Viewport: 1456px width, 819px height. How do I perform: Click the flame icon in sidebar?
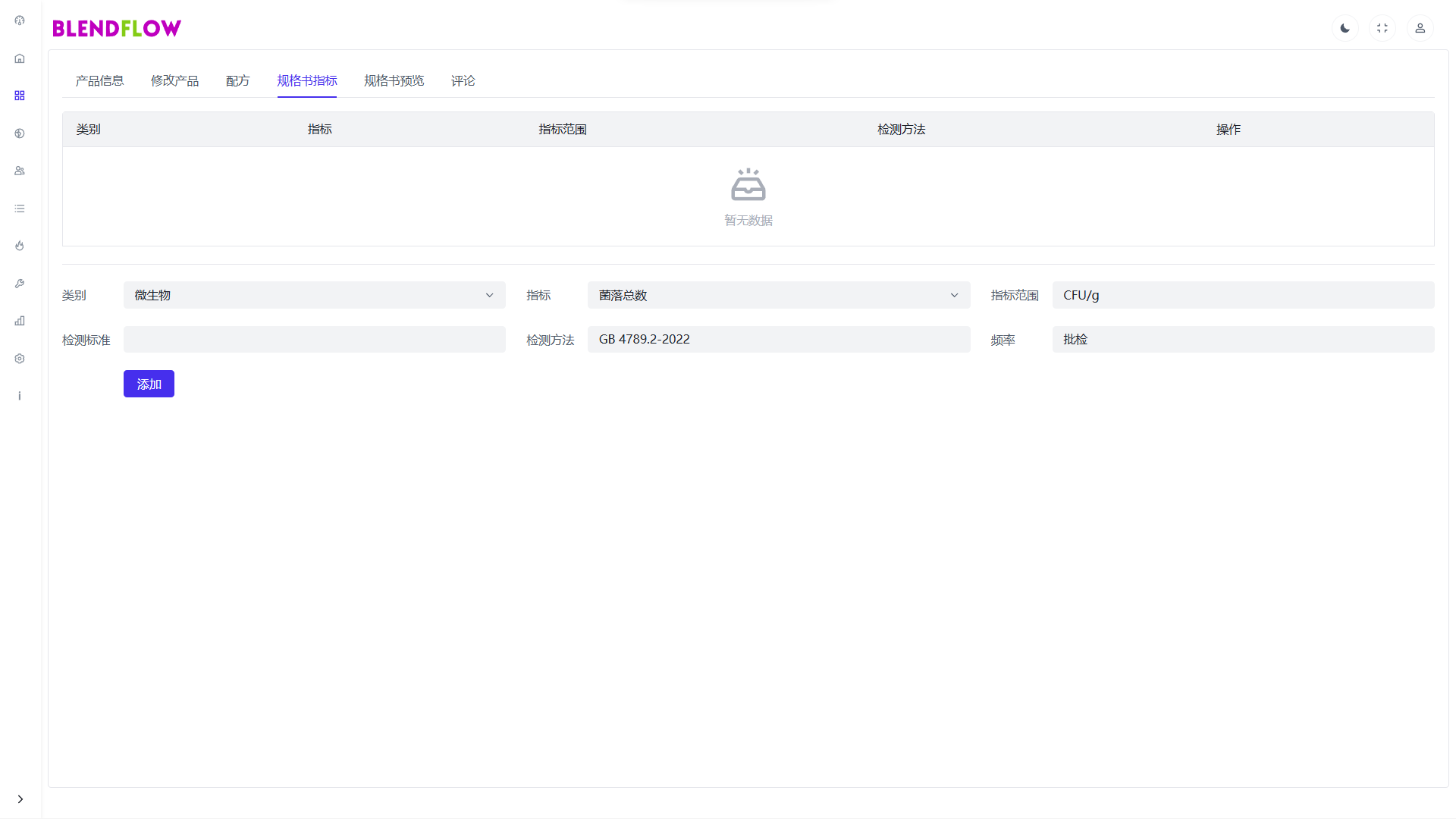coord(20,246)
